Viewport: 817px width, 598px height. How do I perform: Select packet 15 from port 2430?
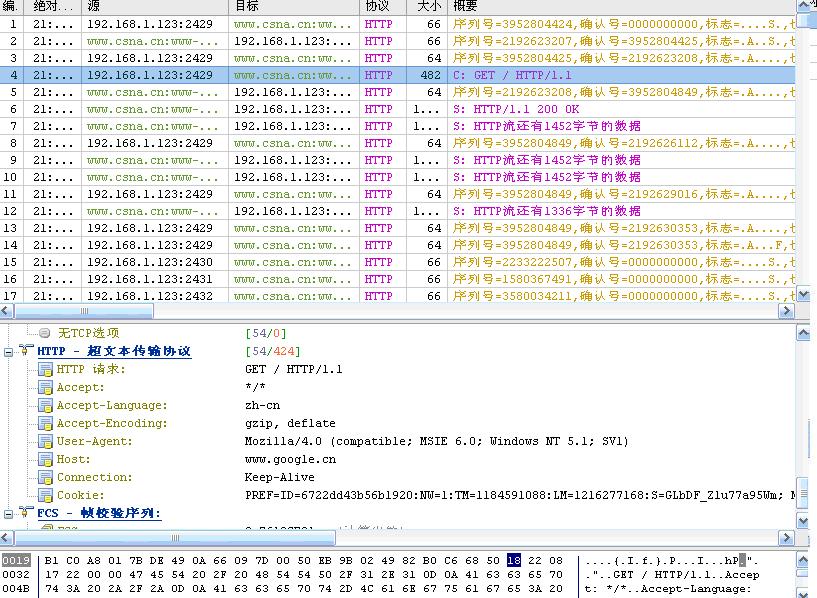[x=398, y=262]
